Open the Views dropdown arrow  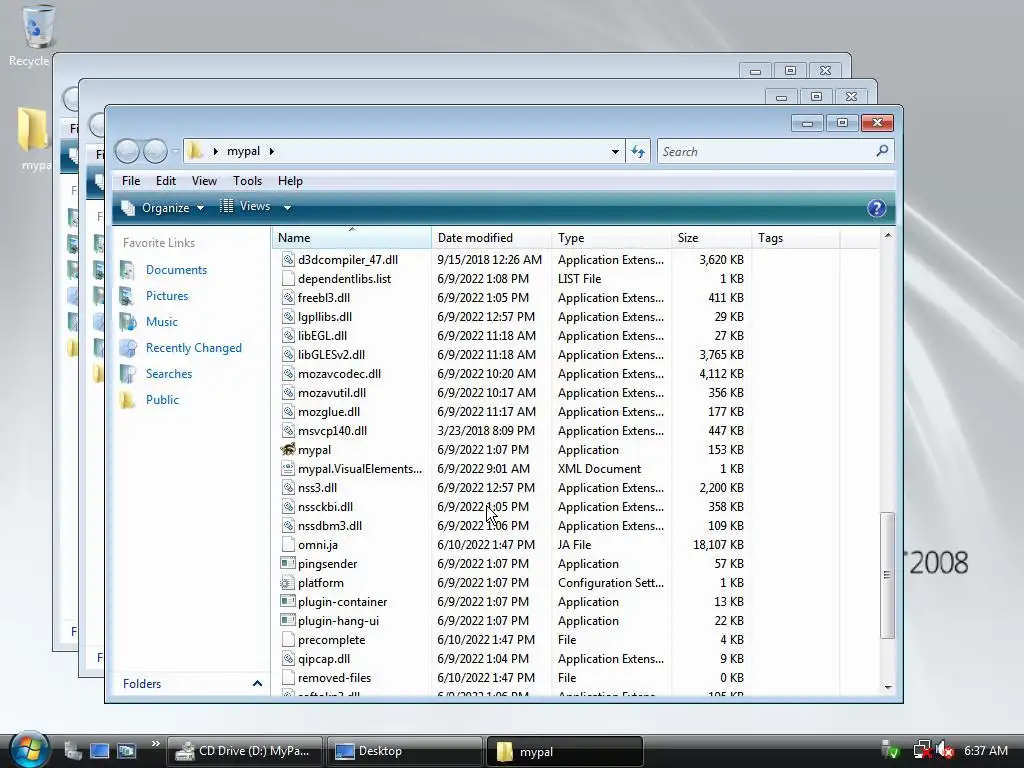[x=287, y=208]
